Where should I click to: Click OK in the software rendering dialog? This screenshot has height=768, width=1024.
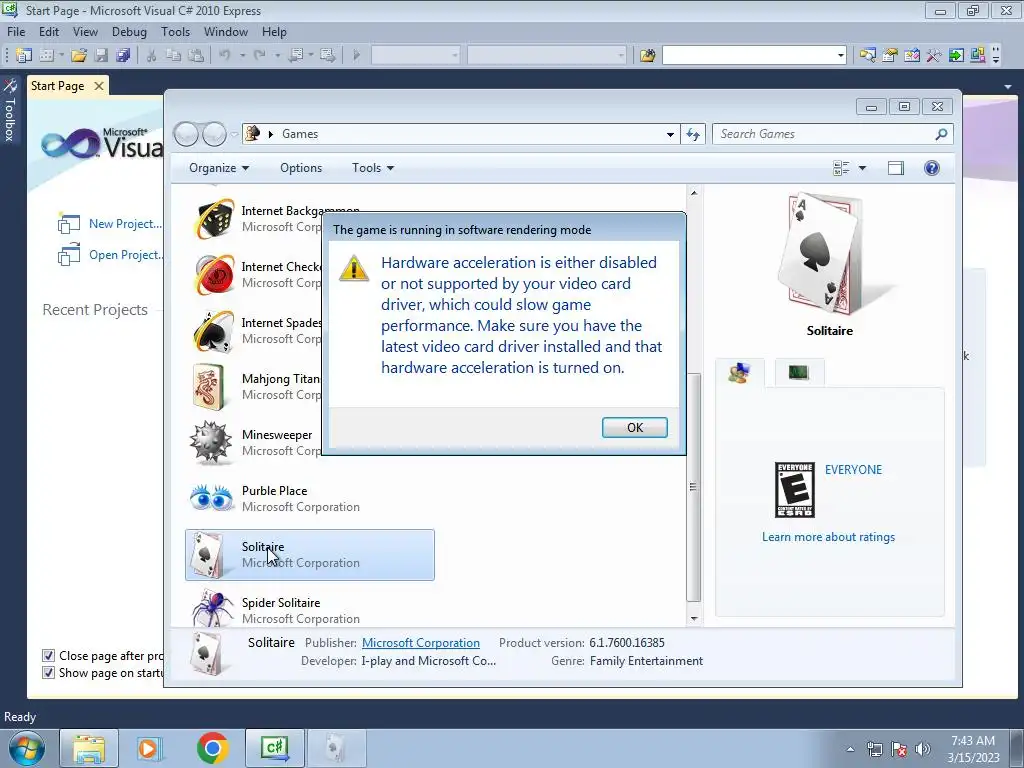(635, 428)
